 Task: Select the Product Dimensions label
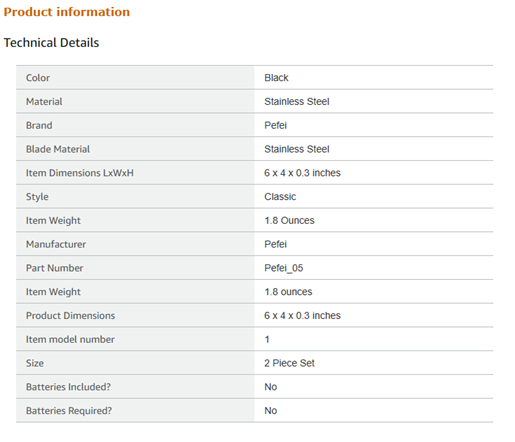pos(70,315)
